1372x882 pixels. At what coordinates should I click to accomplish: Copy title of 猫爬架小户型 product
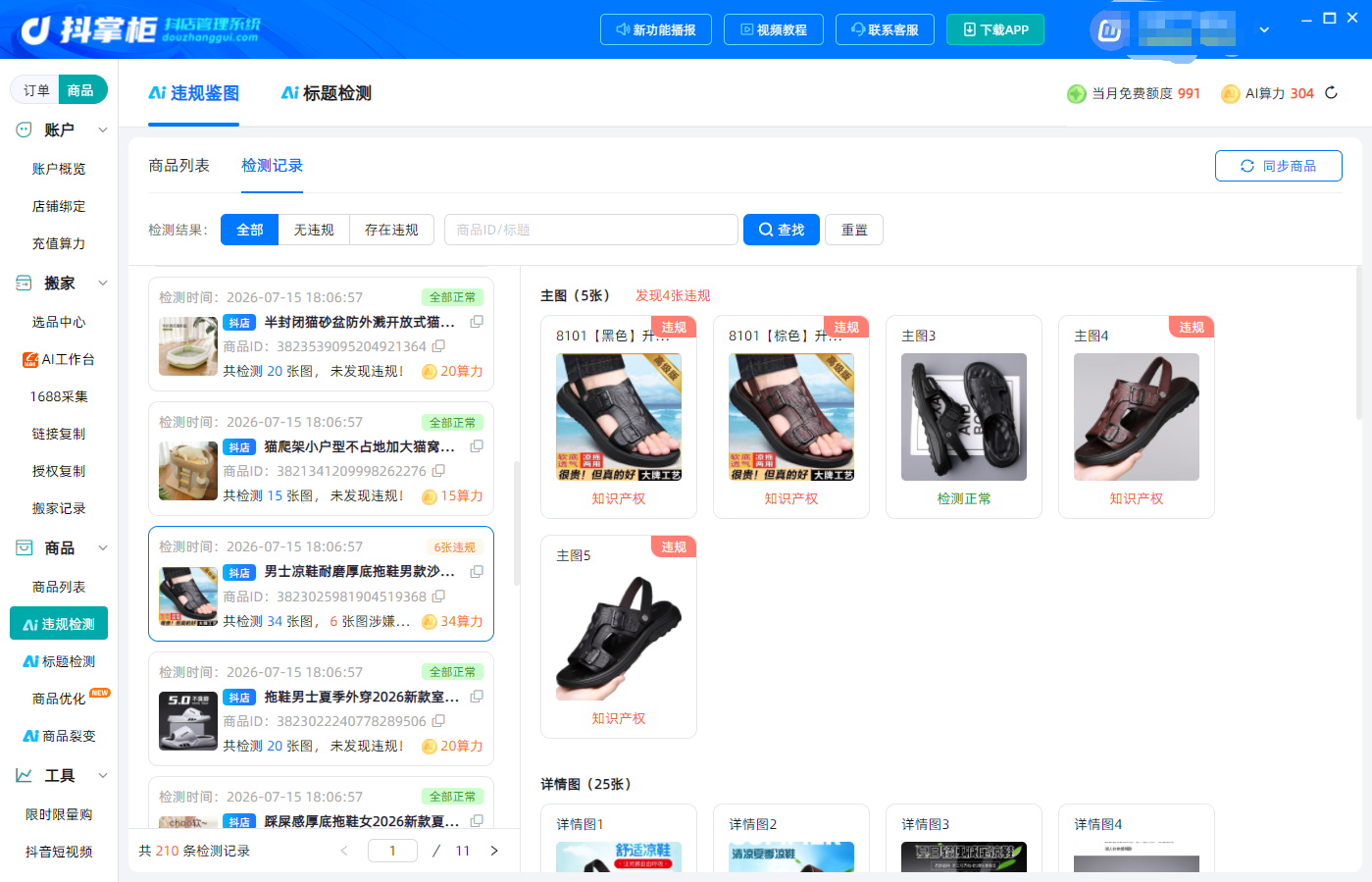(x=477, y=446)
